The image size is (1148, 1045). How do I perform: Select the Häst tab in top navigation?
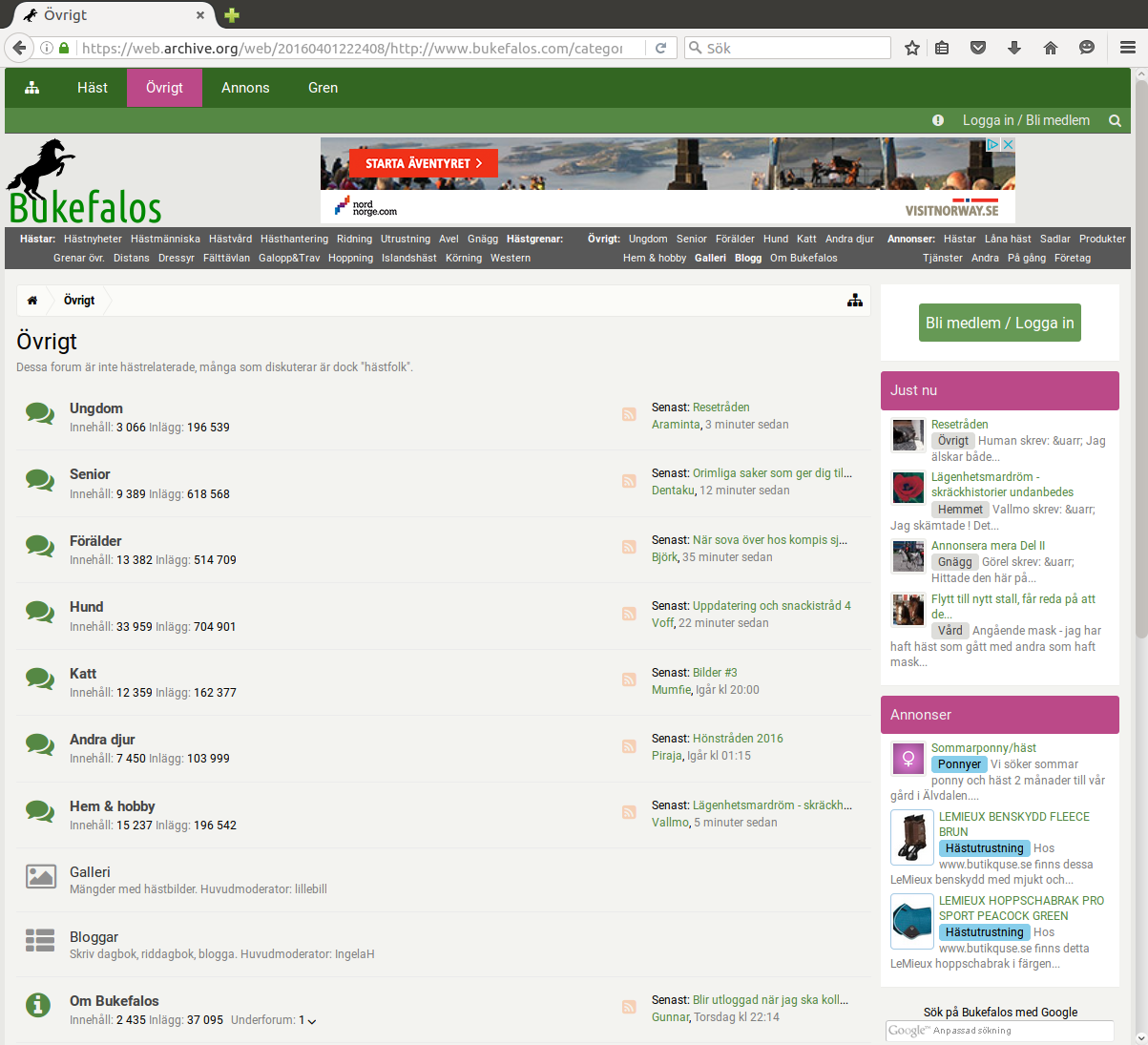click(93, 88)
